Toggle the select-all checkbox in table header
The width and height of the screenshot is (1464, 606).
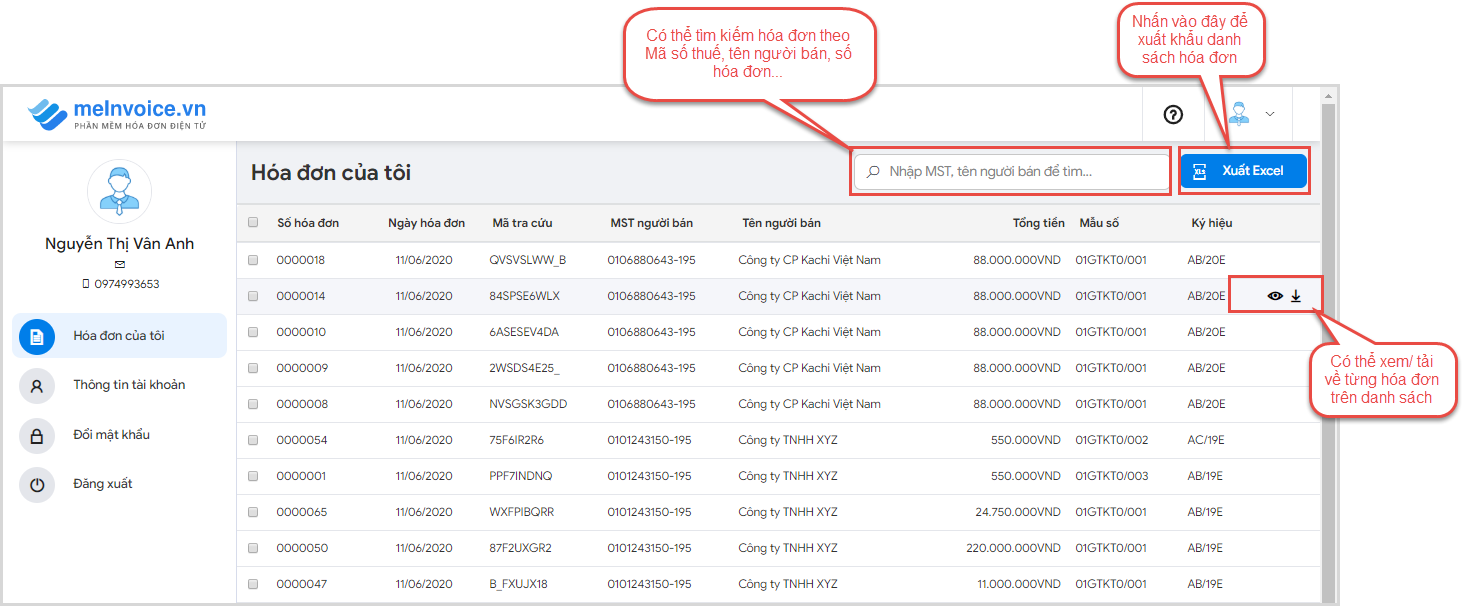[x=253, y=223]
